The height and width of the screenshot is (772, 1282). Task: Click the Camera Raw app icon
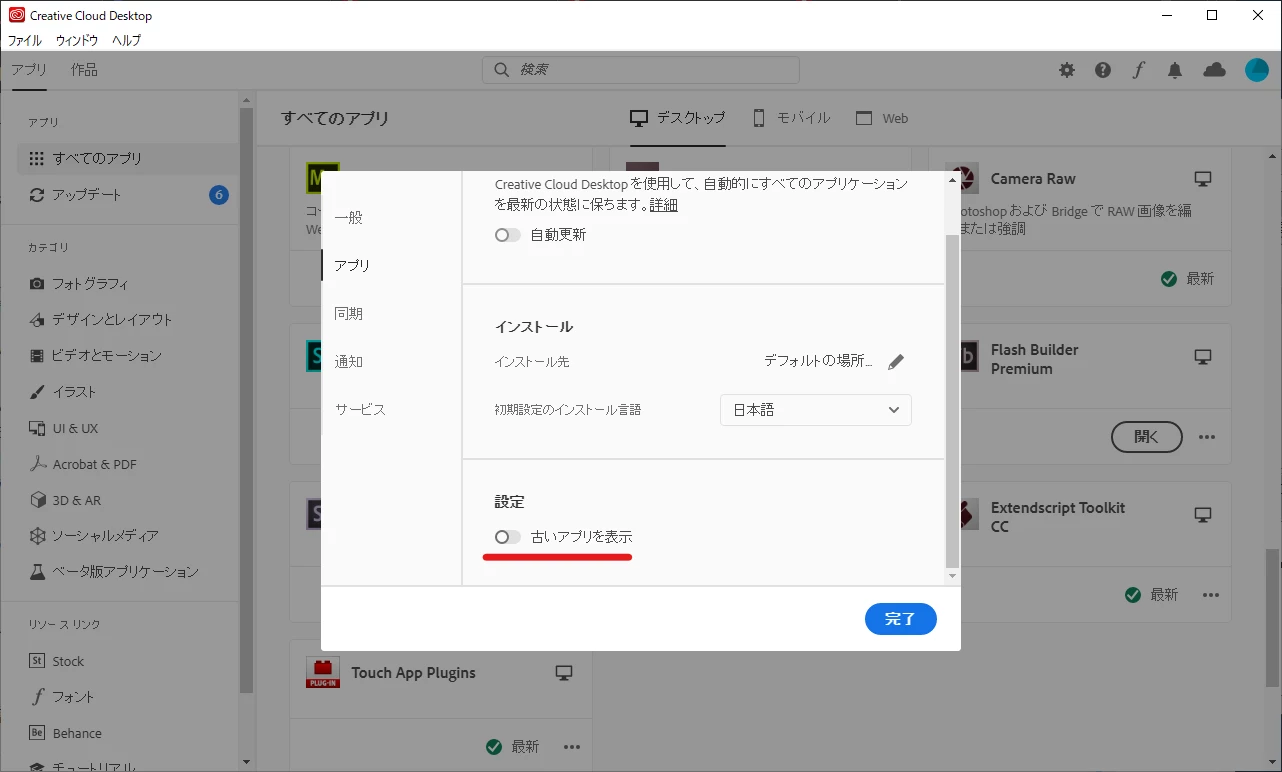962,179
